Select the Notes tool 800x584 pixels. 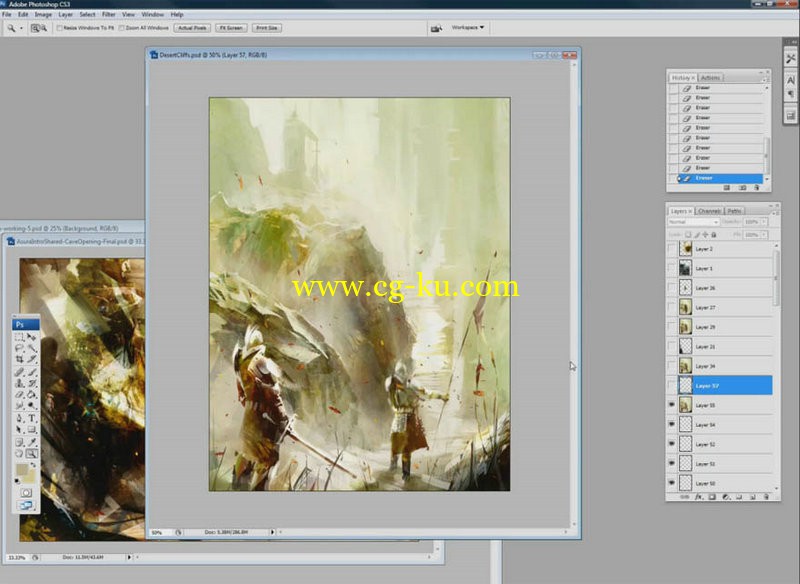click(19, 442)
